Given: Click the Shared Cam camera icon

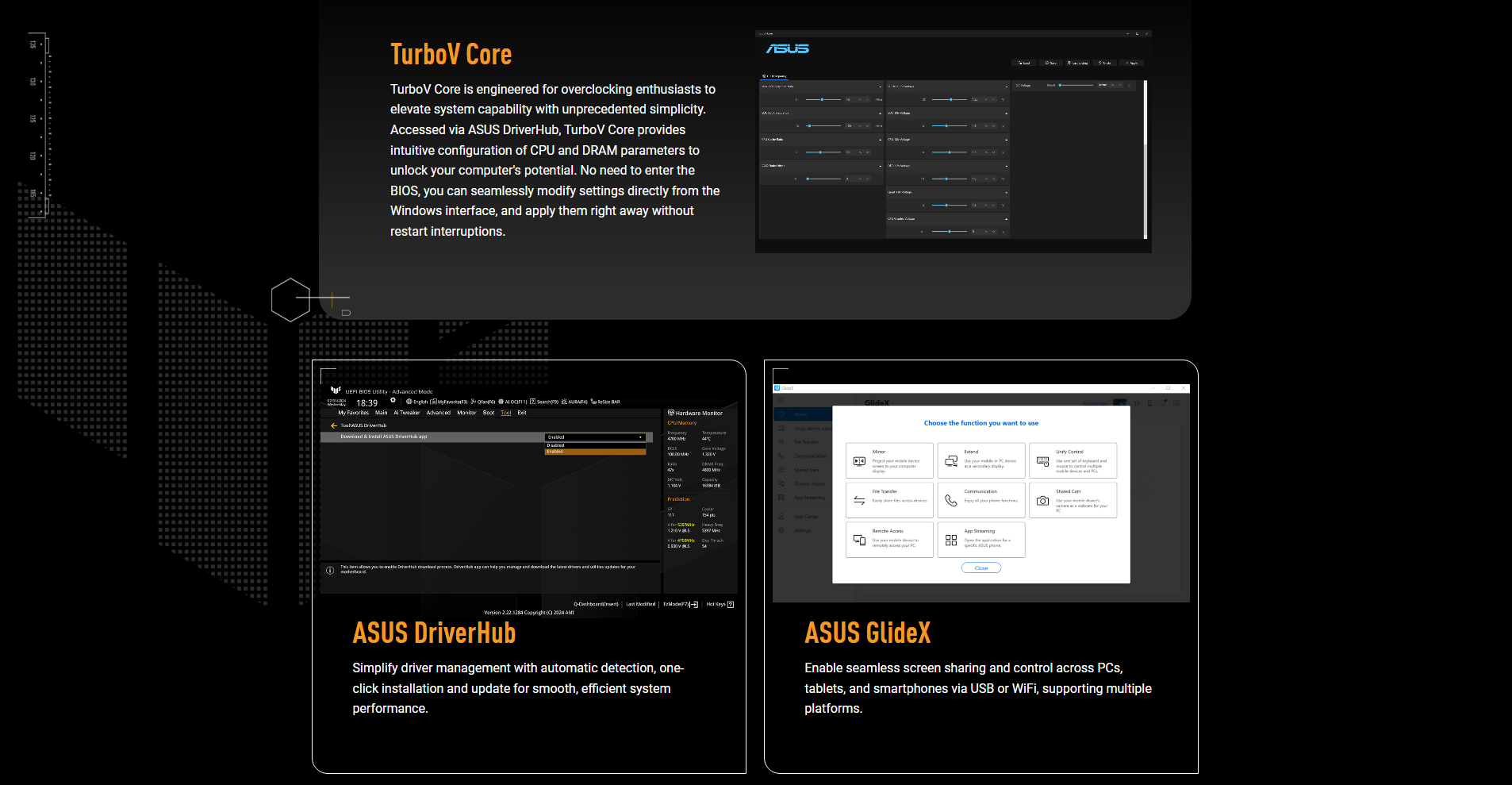Looking at the screenshot, I should (1043, 501).
